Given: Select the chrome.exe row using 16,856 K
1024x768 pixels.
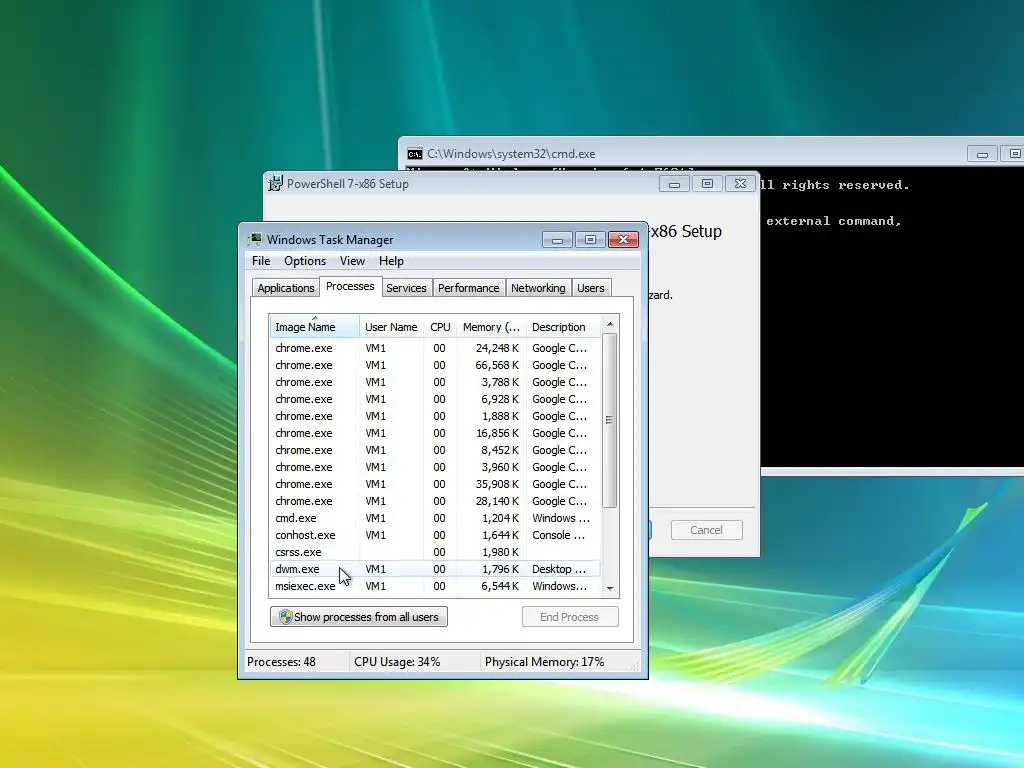Looking at the screenshot, I should [x=434, y=433].
